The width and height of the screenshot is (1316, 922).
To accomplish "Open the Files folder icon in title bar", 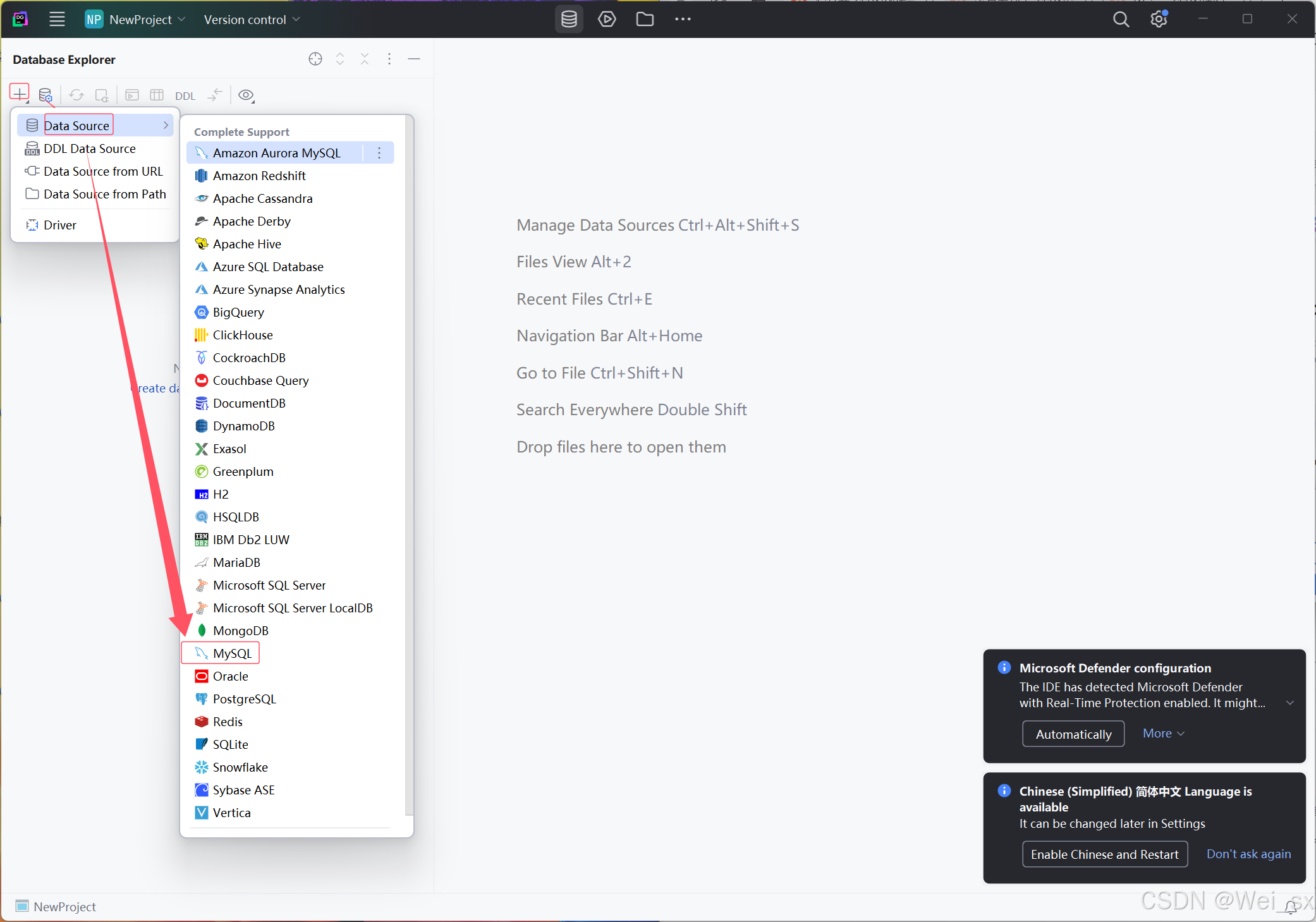I will tap(645, 19).
